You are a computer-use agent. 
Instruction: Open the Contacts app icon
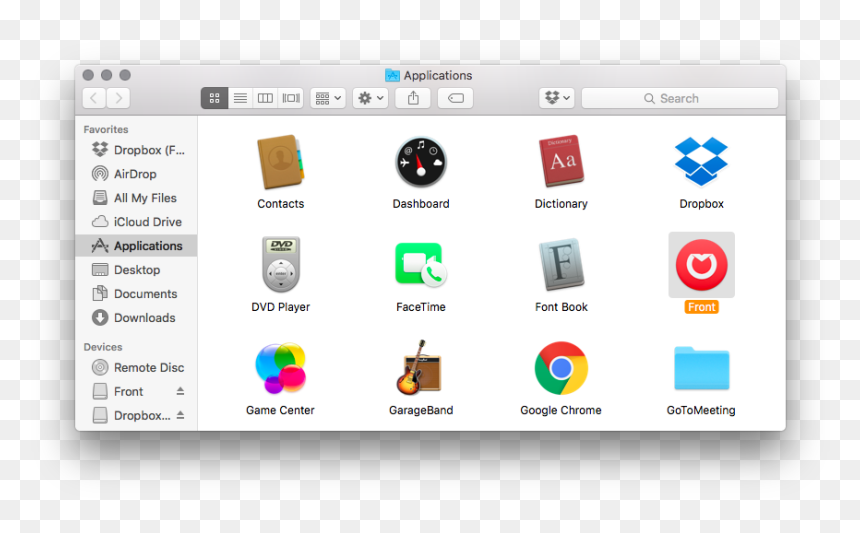280,162
